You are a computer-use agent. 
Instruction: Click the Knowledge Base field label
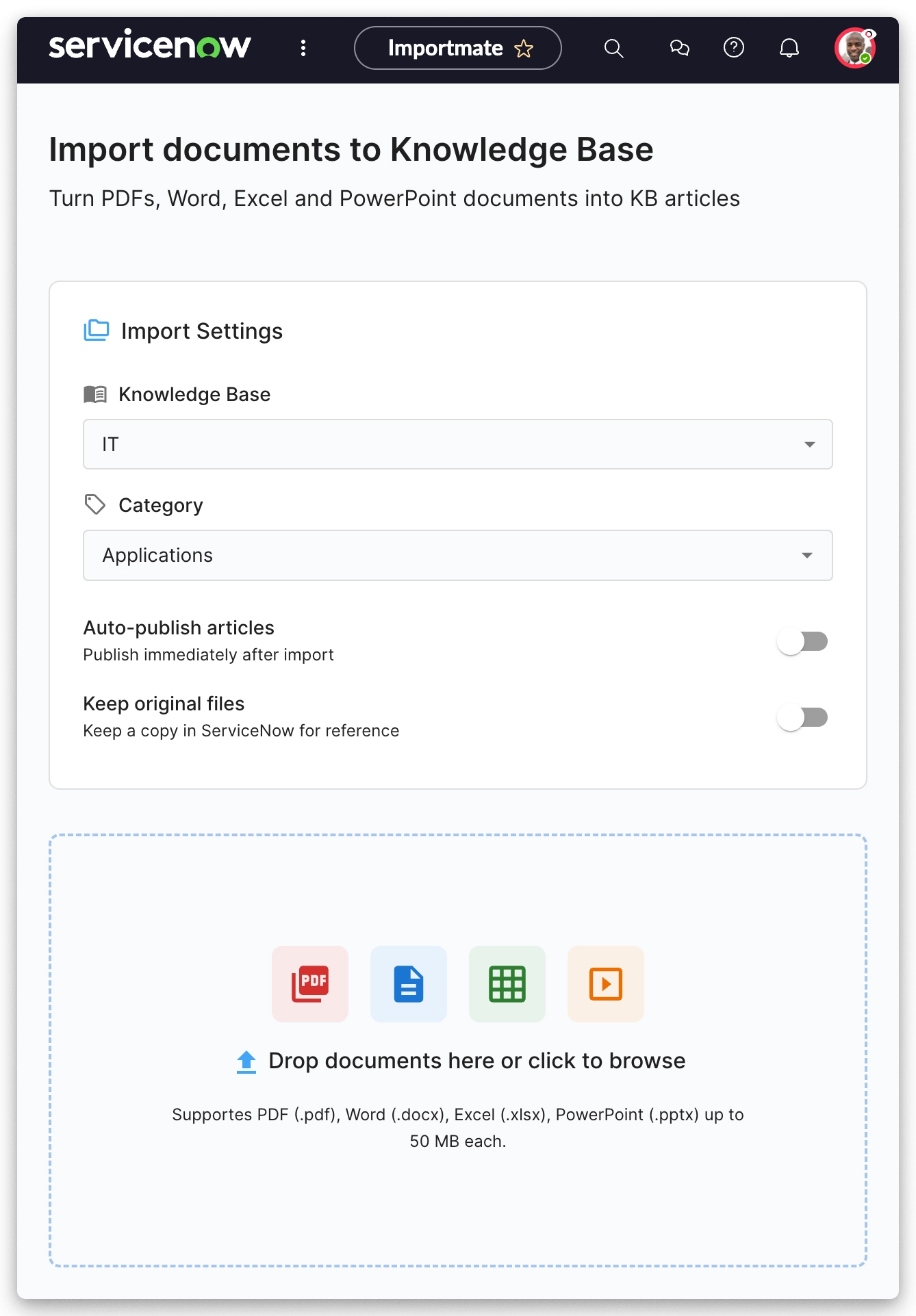[194, 394]
